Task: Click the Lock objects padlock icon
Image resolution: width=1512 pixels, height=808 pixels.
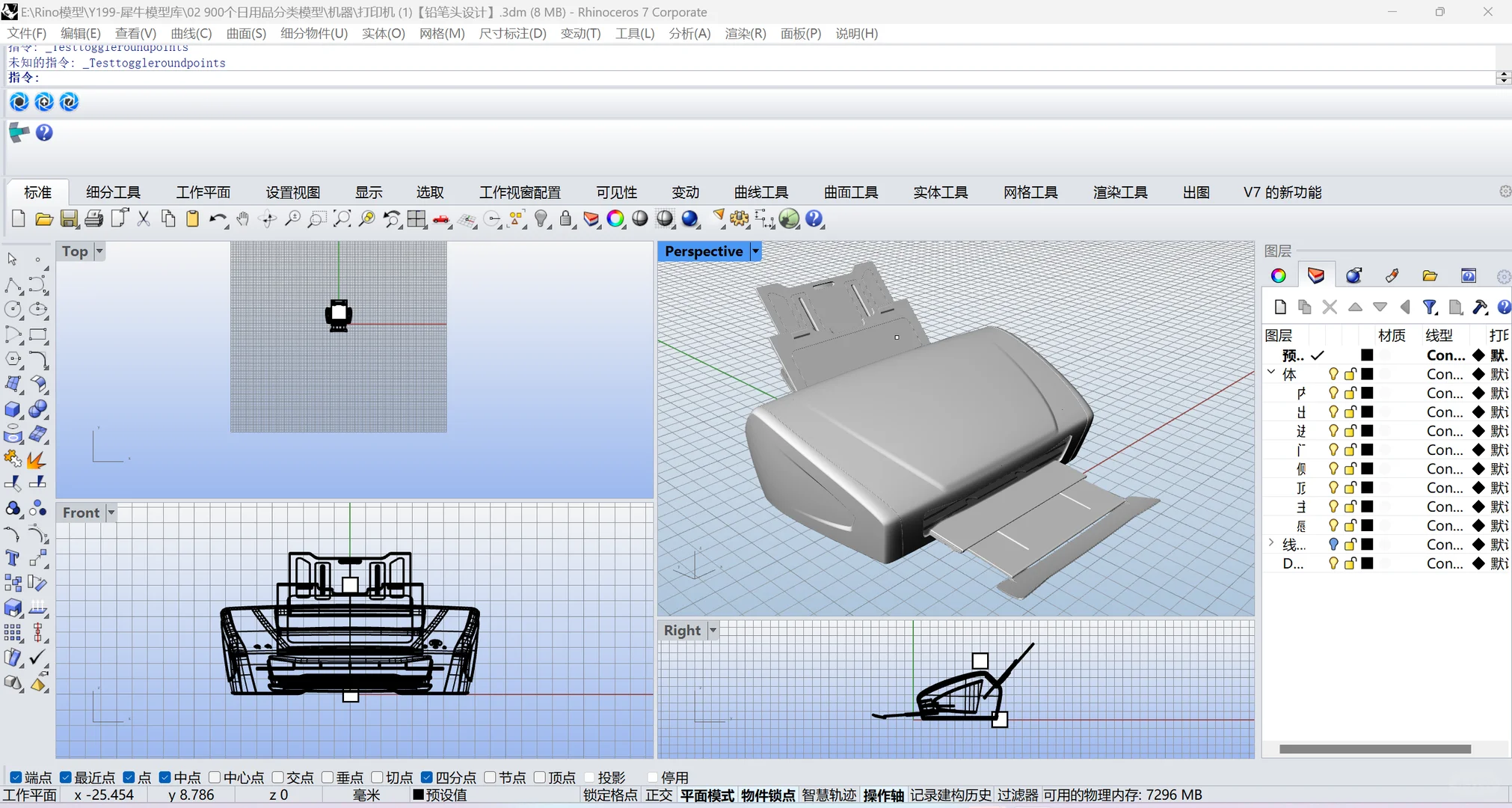Action: 566,218
